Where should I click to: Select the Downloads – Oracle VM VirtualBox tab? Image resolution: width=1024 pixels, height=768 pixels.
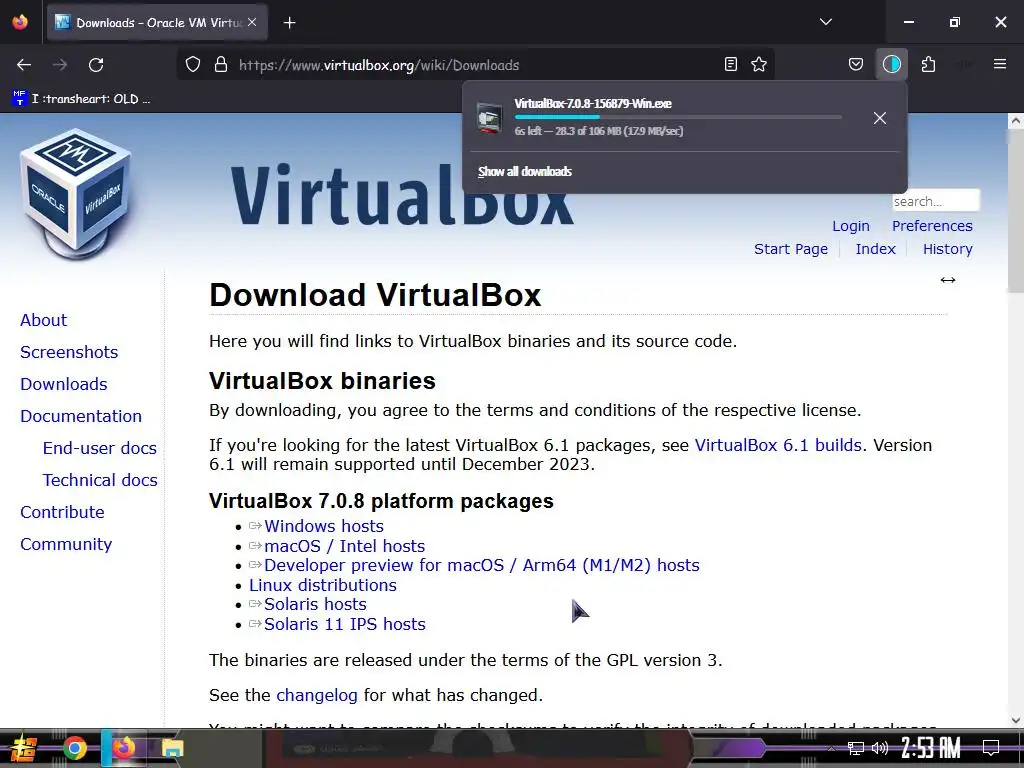[157, 23]
